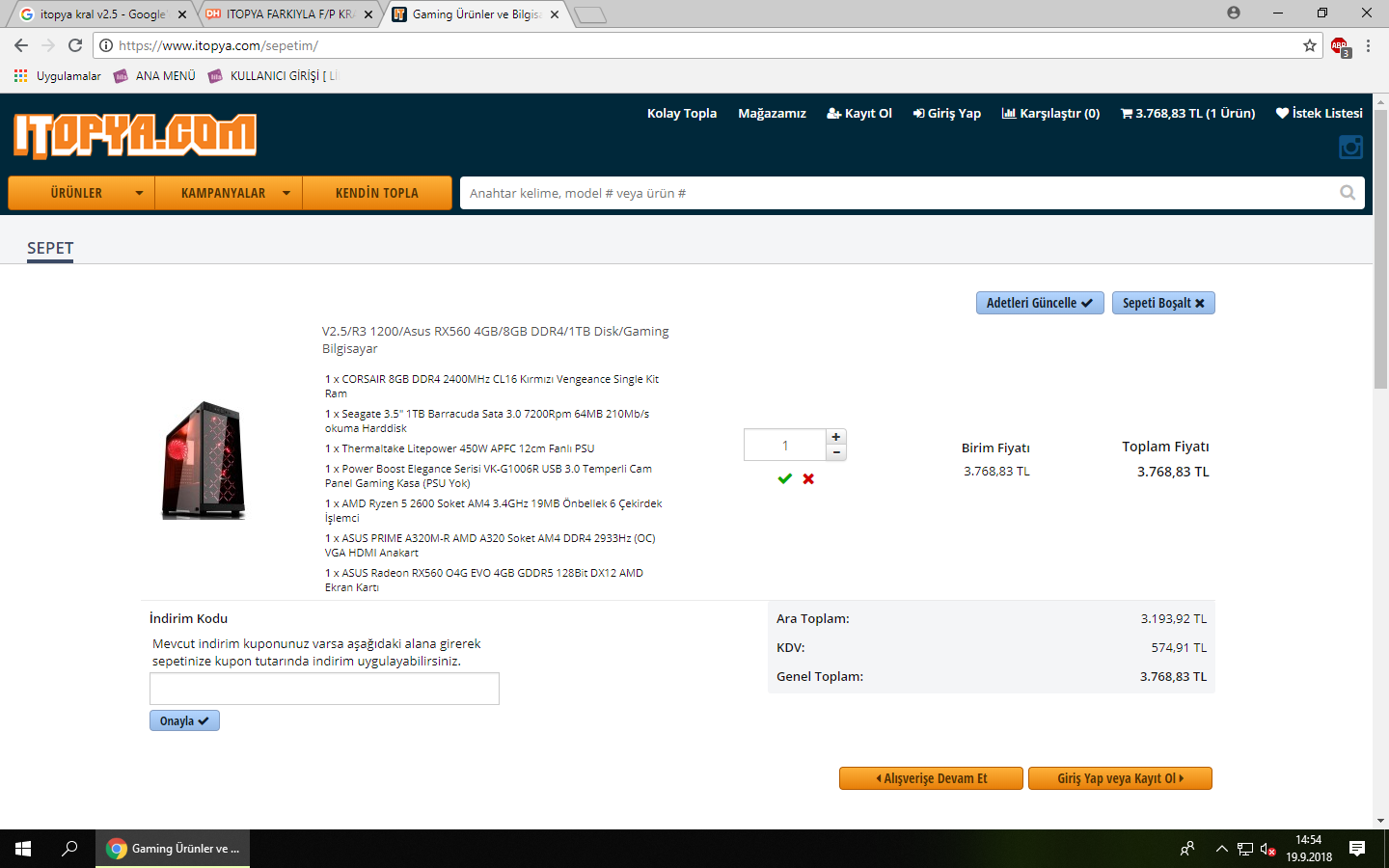Click the discount code input field

[324, 689]
